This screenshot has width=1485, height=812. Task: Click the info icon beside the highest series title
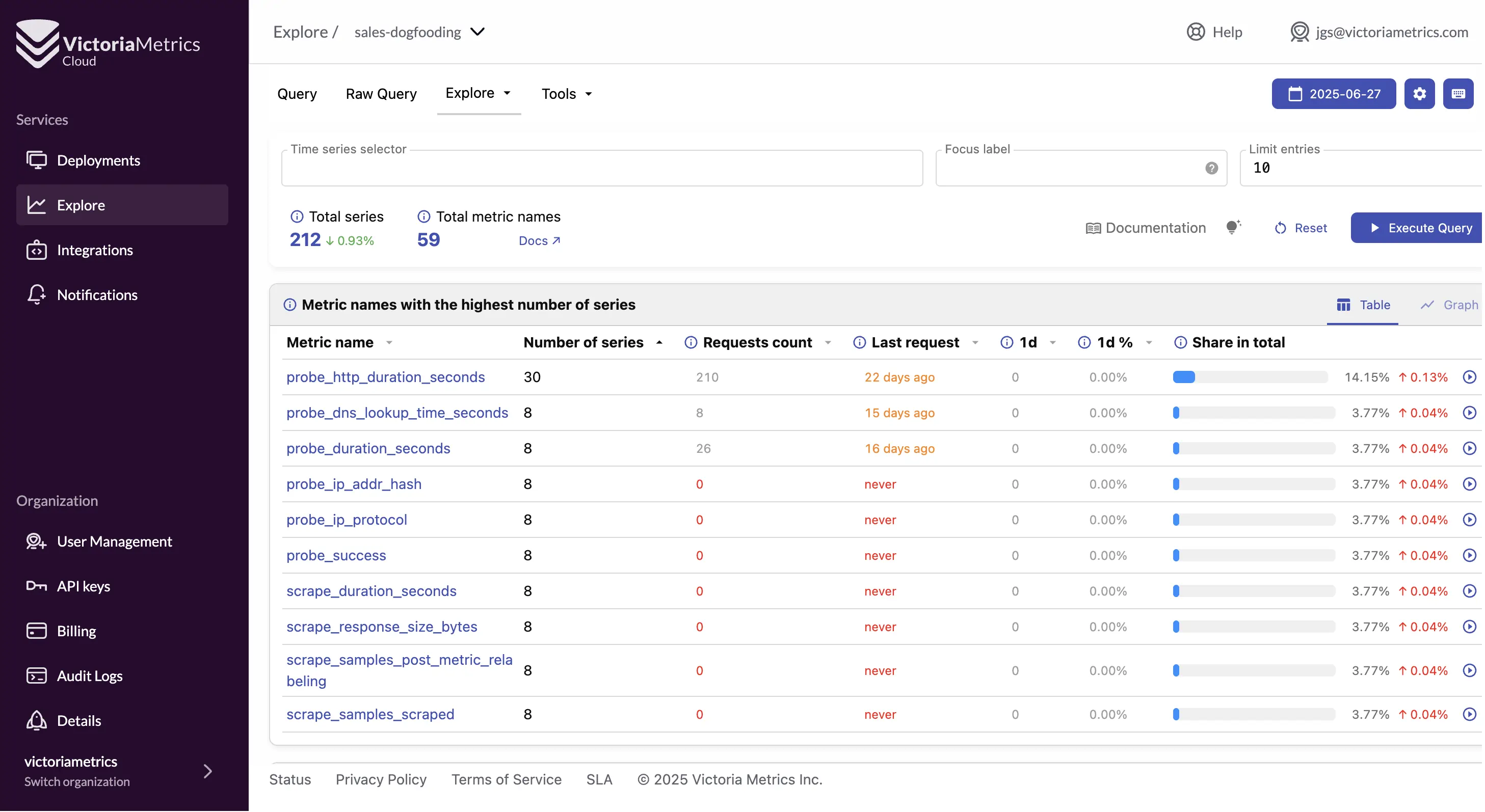point(290,305)
